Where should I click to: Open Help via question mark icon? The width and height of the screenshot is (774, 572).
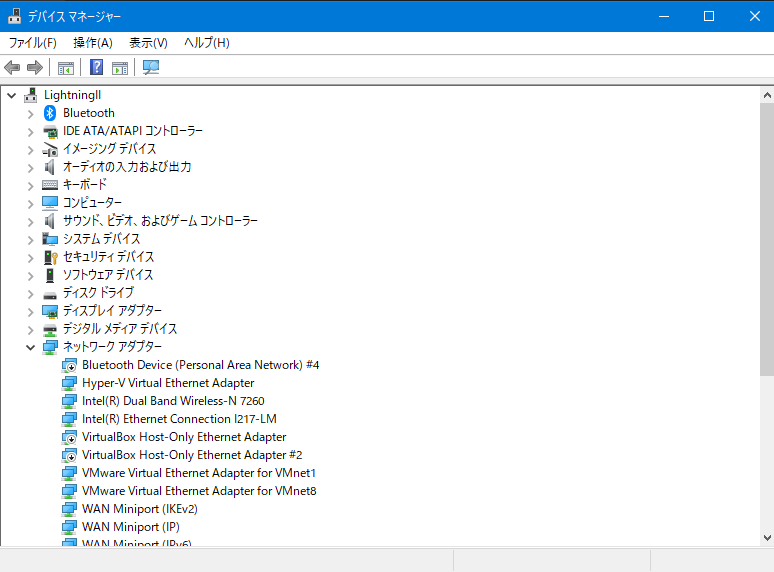96,67
